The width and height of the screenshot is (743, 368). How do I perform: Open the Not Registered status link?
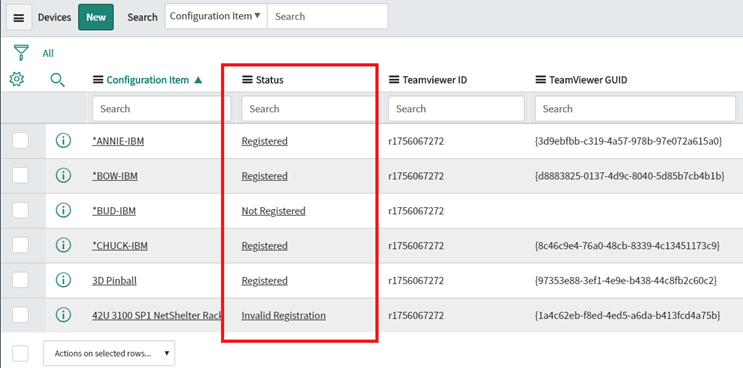[273, 211]
